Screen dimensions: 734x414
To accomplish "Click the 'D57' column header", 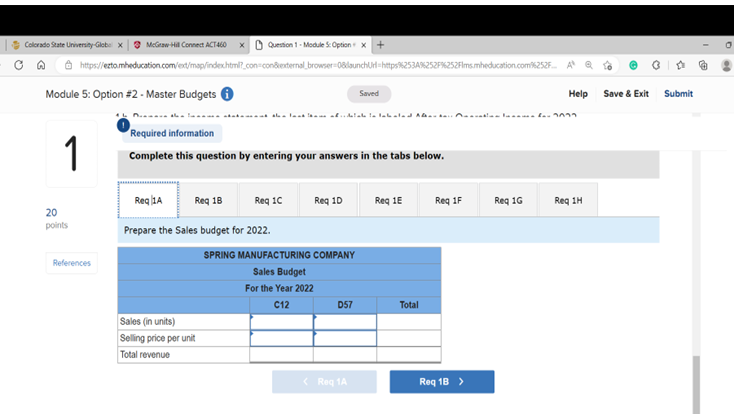I will [345, 305].
